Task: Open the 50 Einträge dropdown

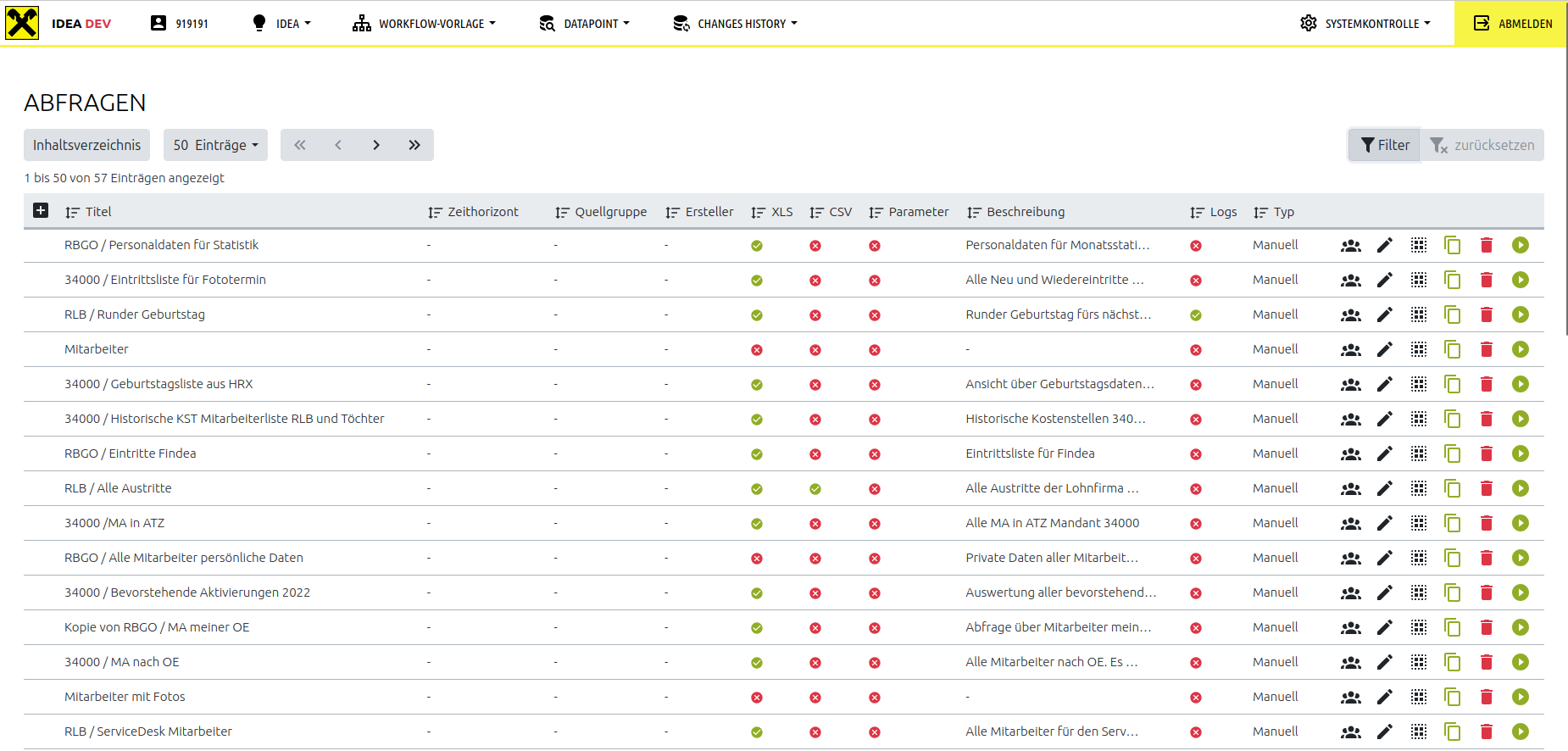Action: [215, 145]
